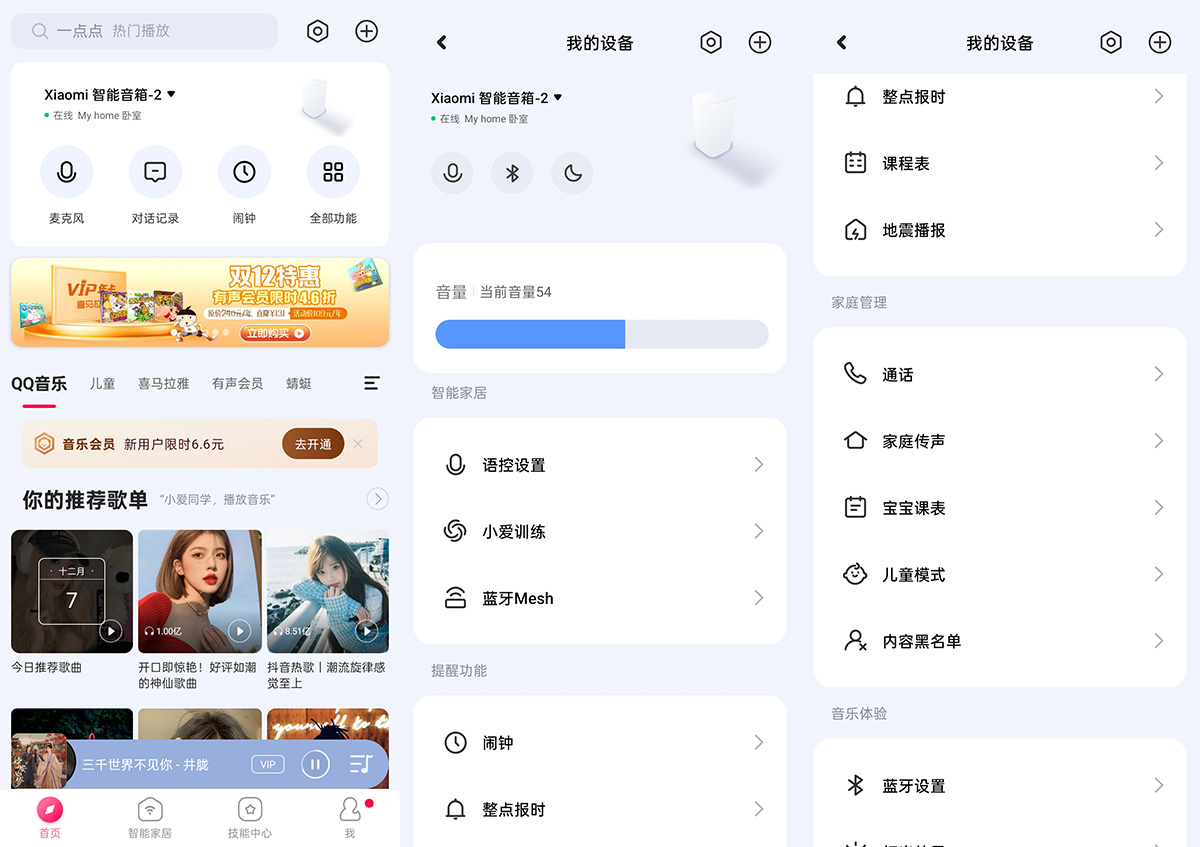Tap the 蓝牙设置 Bluetooth icon
The image size is (1200, 847).
855,786
